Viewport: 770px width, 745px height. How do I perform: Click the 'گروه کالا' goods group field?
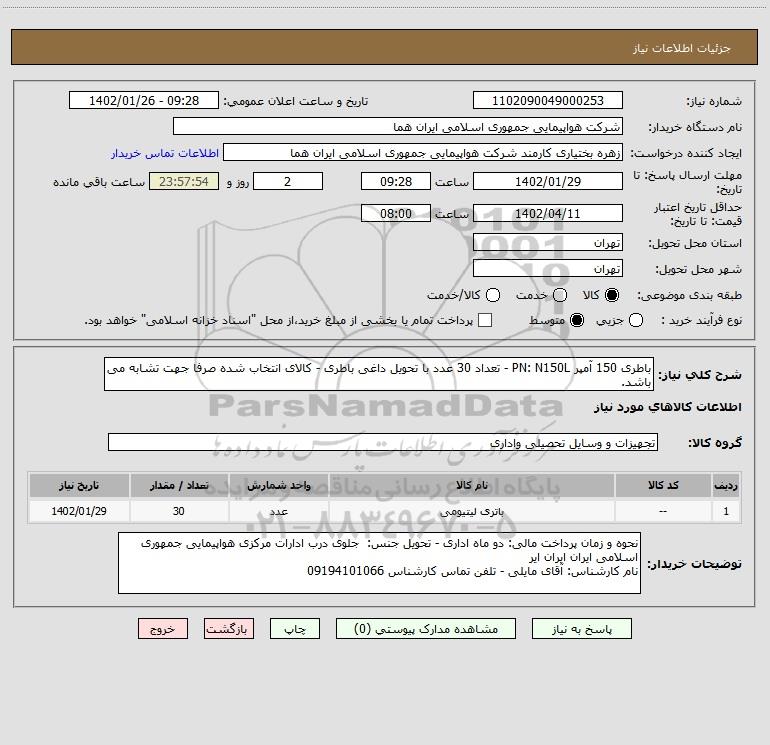coord(382,442)
